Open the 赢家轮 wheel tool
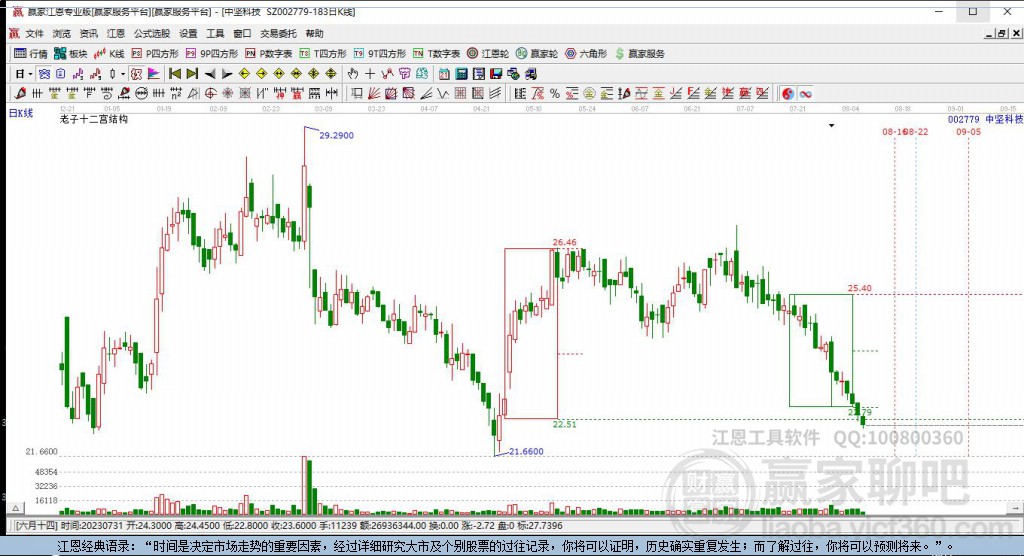 pos(537,54)
